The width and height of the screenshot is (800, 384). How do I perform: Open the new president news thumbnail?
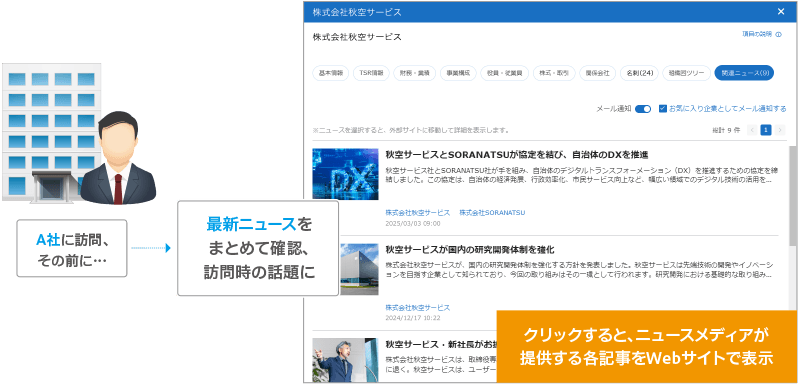point(345,360)
